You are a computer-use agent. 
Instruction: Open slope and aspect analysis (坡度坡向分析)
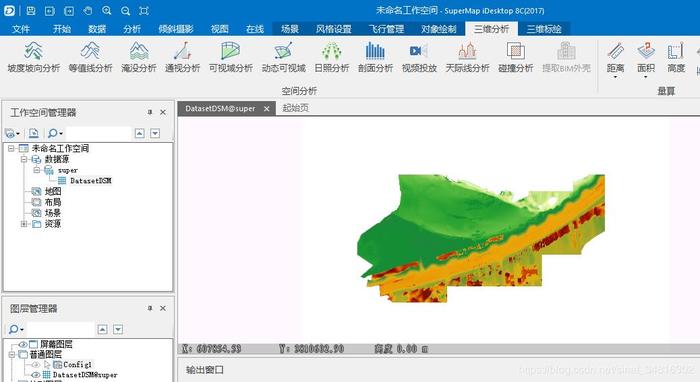[x=33, y=57]
